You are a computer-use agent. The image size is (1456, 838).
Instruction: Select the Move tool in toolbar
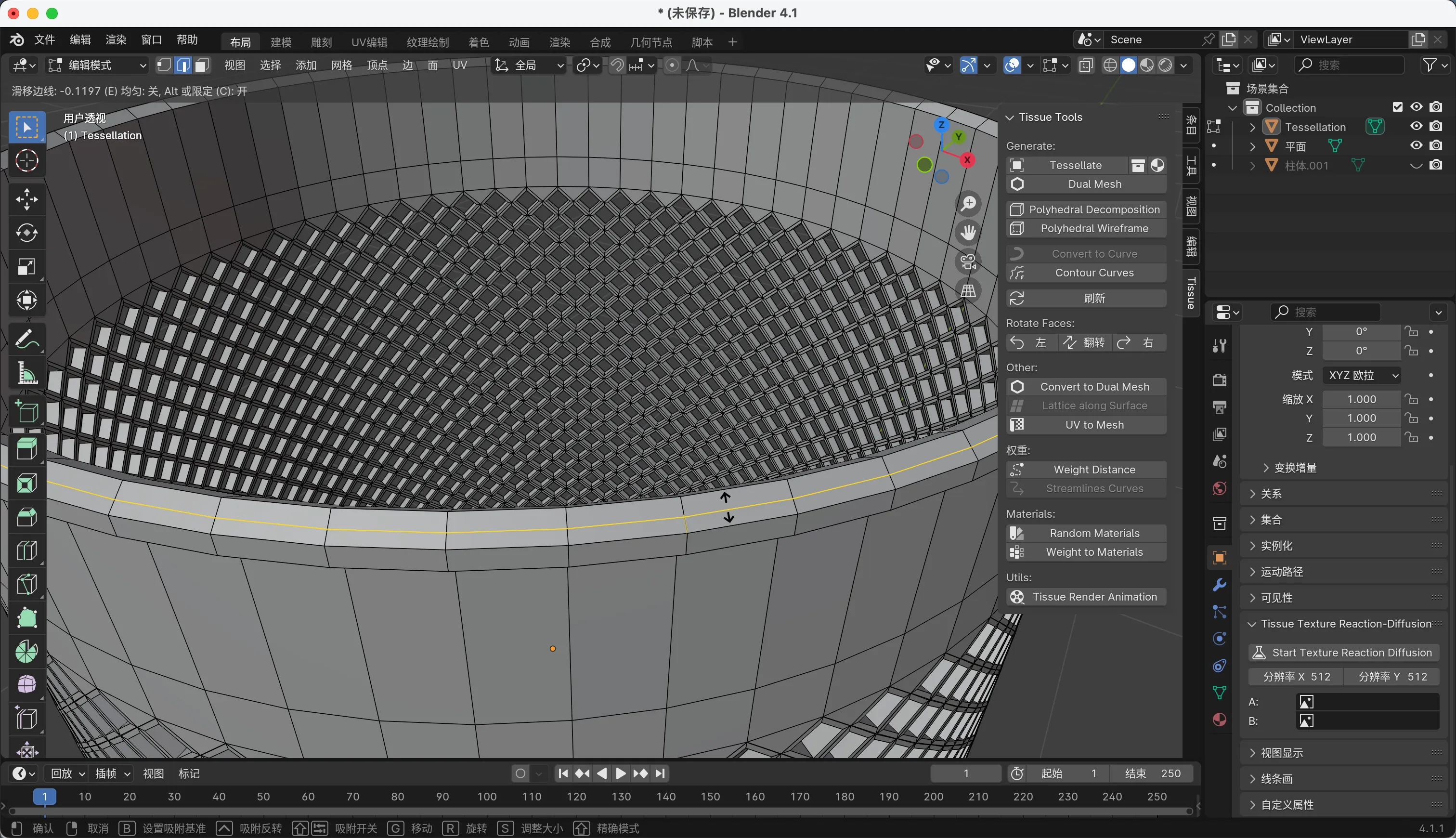click(26, 199)
